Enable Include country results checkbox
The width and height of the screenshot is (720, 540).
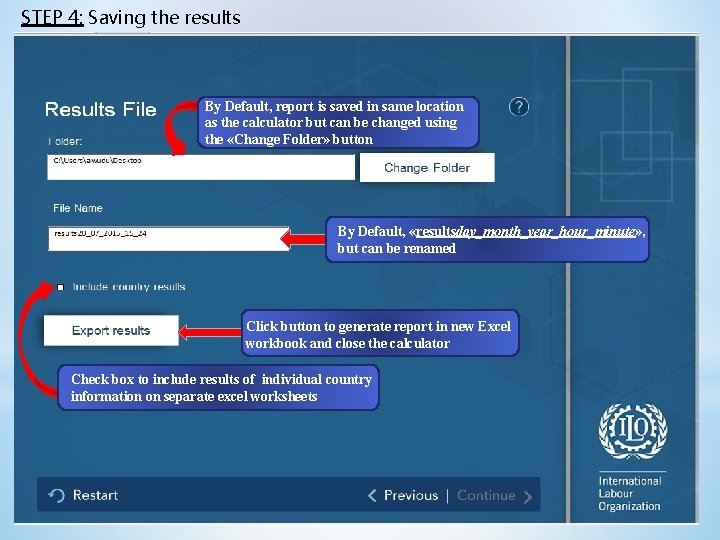pyautogui.click(x=60, y=287)
